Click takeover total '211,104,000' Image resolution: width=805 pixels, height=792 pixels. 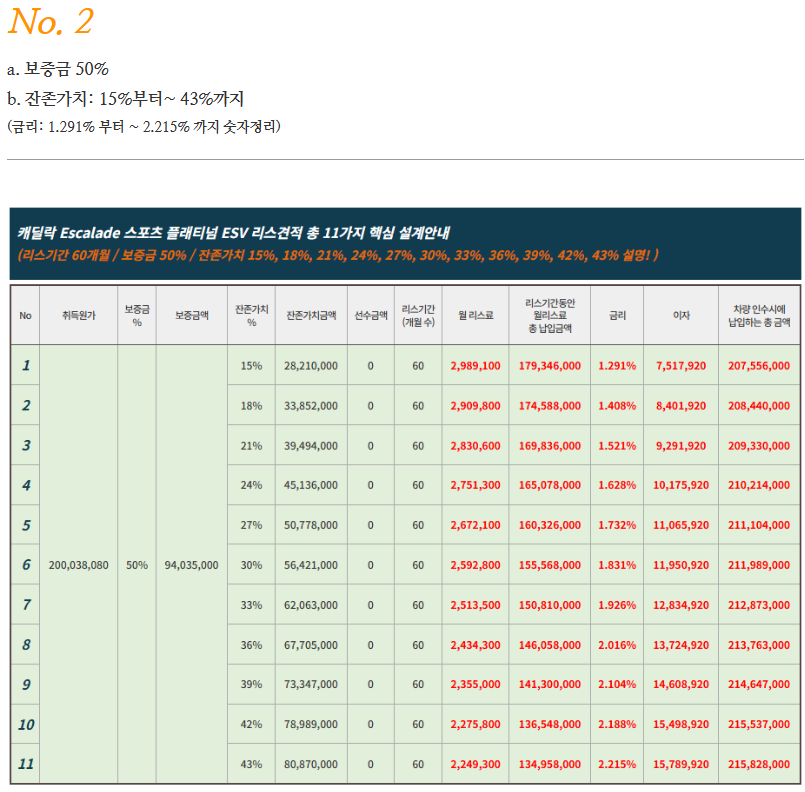759,525
